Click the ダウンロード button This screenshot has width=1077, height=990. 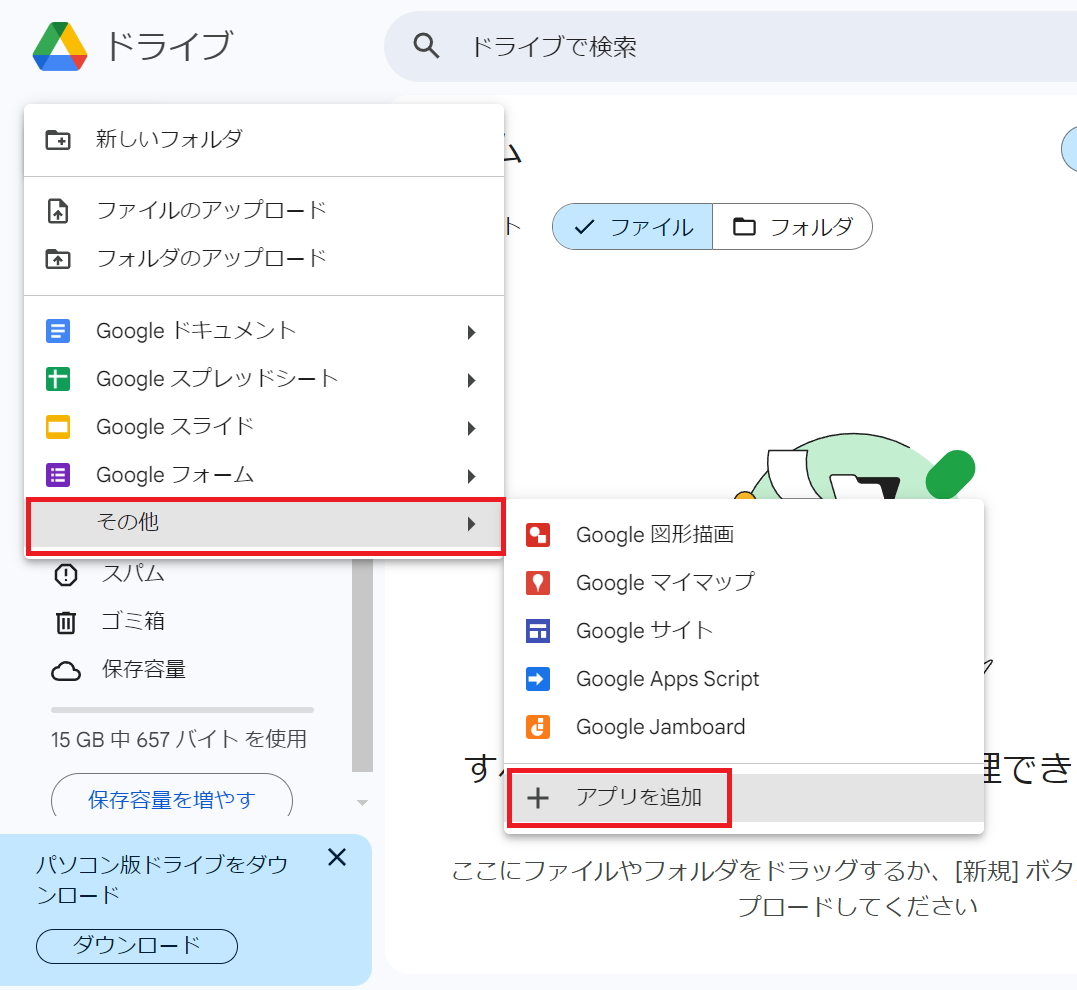click(136, 946)
